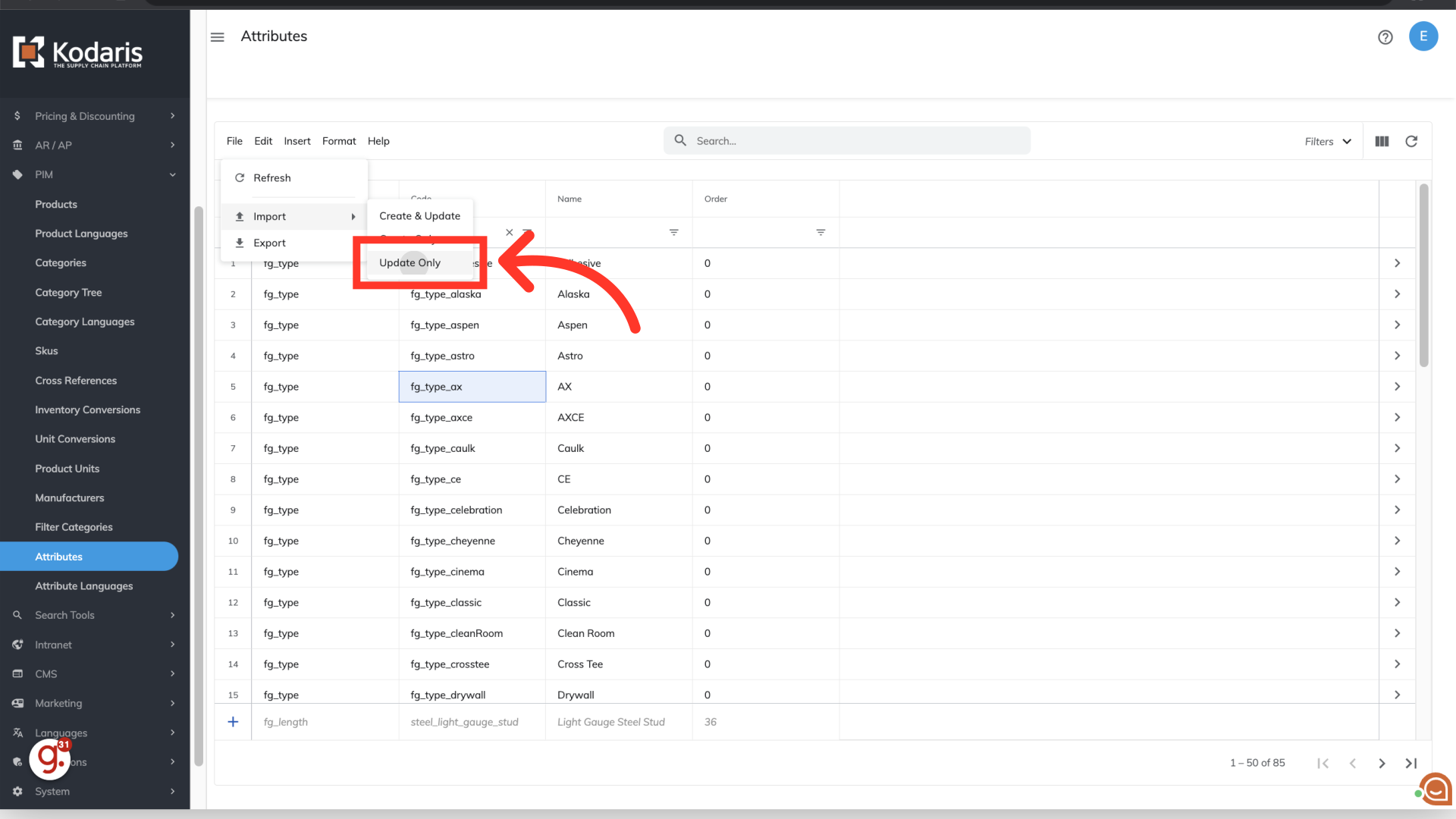The height and width of the screenshot is (819, 1456).
Task: Open the Filters dropdown
Action: pos(1328,141)
